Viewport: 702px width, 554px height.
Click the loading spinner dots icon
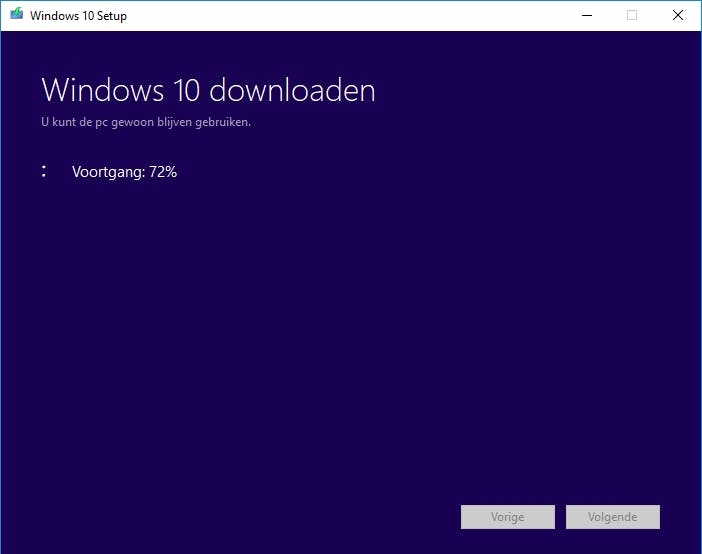[43, 171]
